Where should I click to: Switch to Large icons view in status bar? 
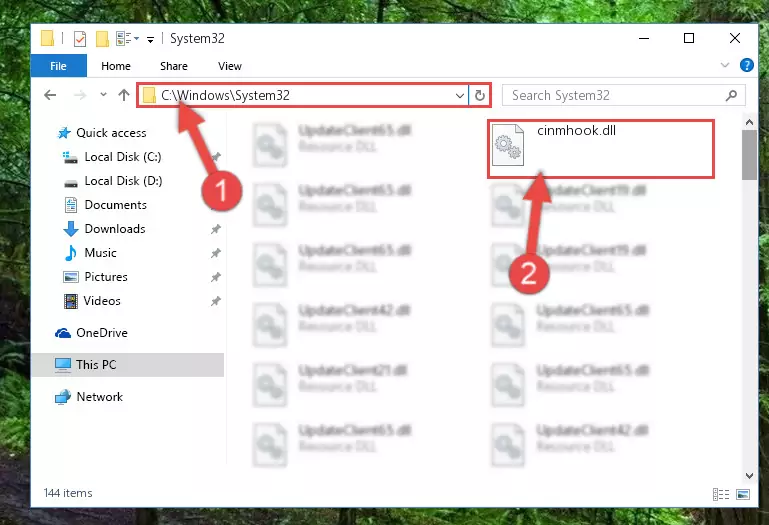click(x=743, y=494)
